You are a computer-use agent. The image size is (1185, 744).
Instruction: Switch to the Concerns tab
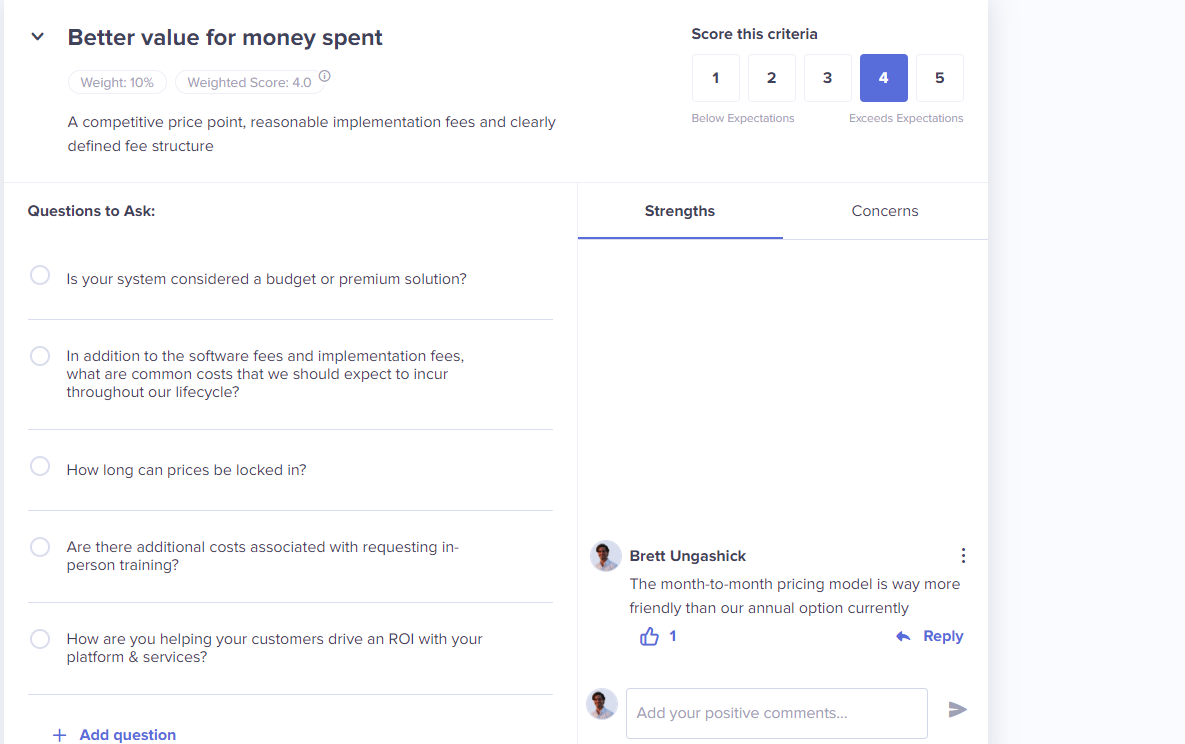[885, 211]
